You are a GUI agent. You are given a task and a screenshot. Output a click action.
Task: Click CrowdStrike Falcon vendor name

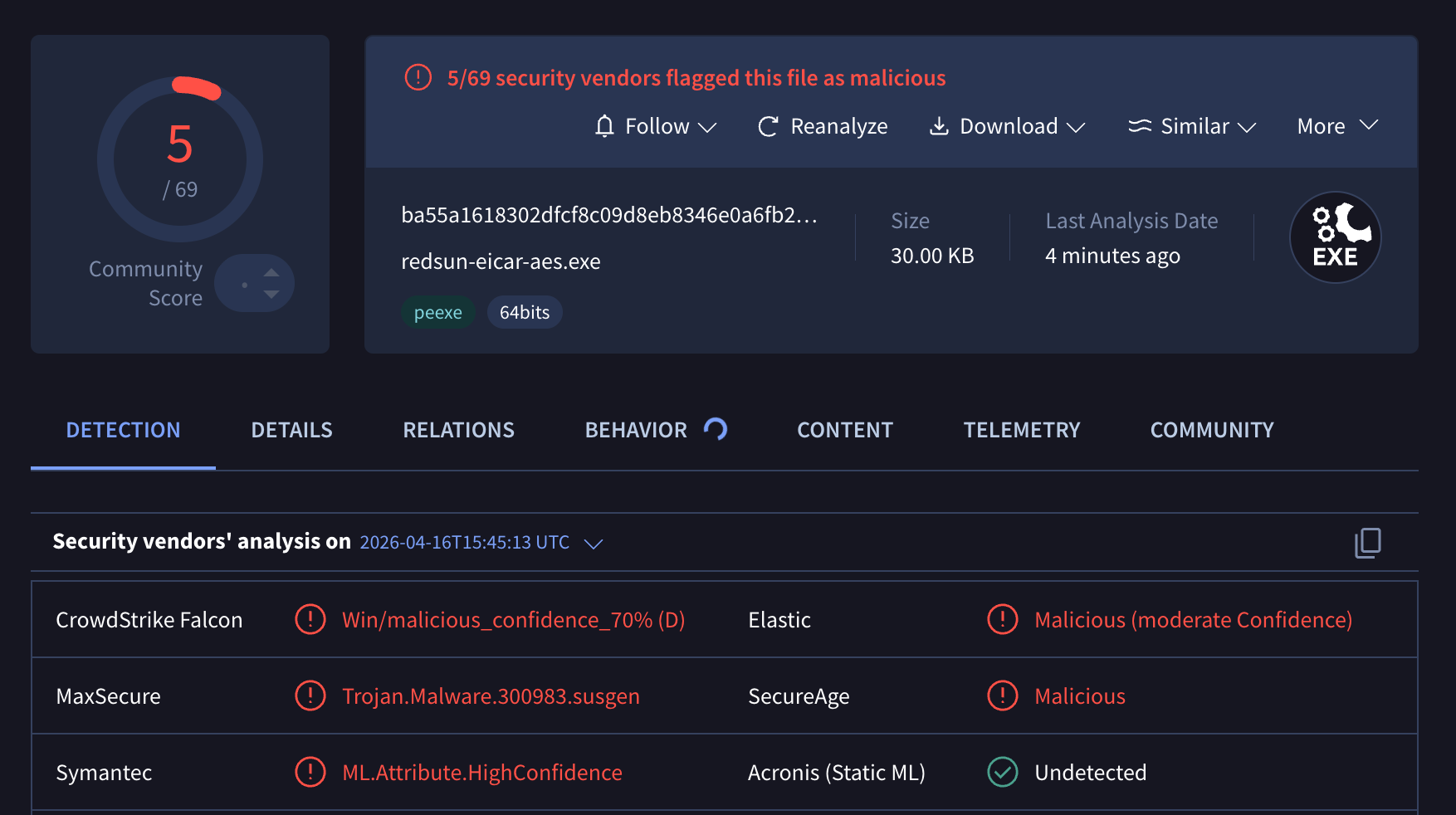point(149,620)
